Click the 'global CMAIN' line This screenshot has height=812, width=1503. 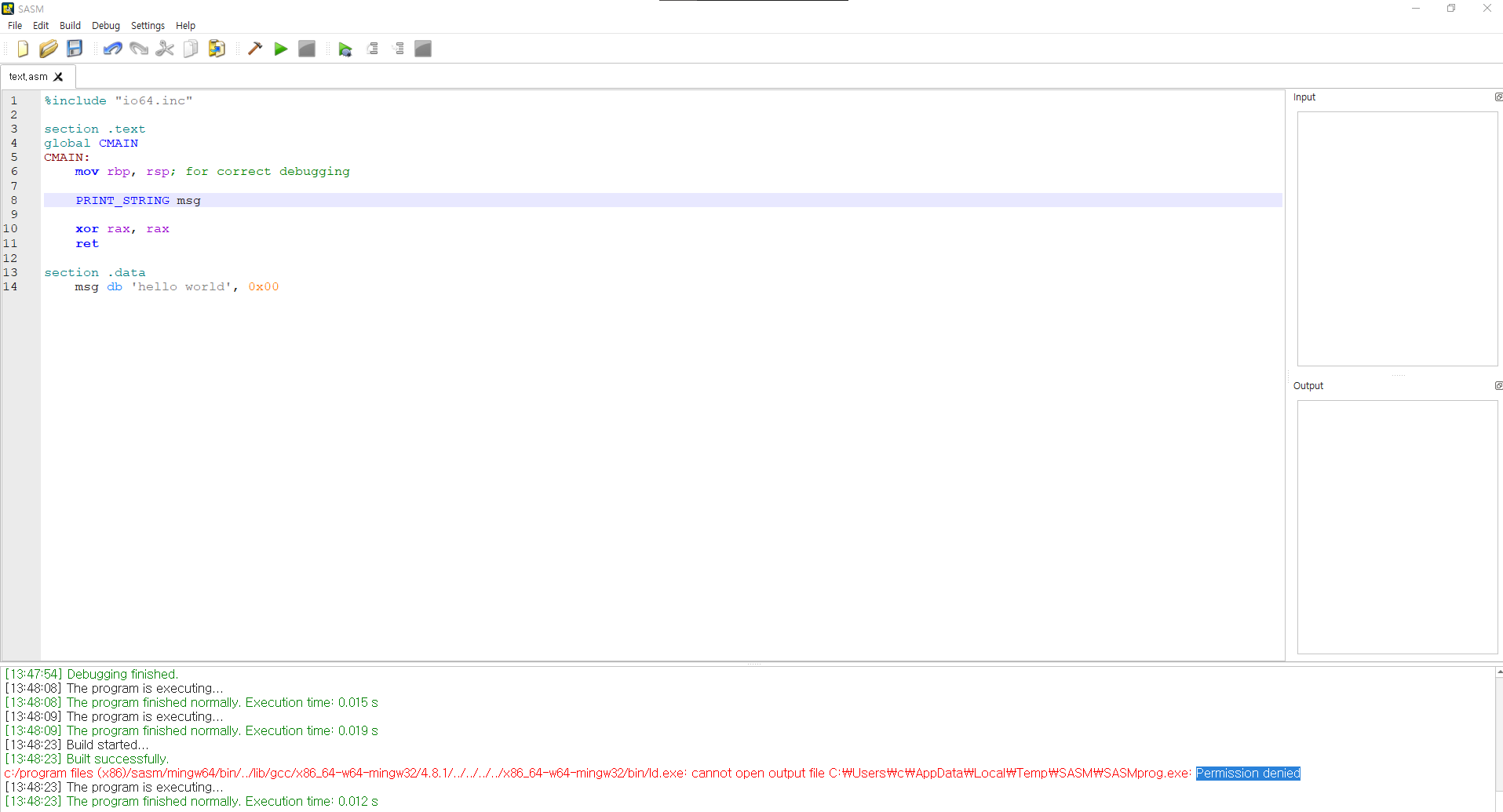coord(91,144)
